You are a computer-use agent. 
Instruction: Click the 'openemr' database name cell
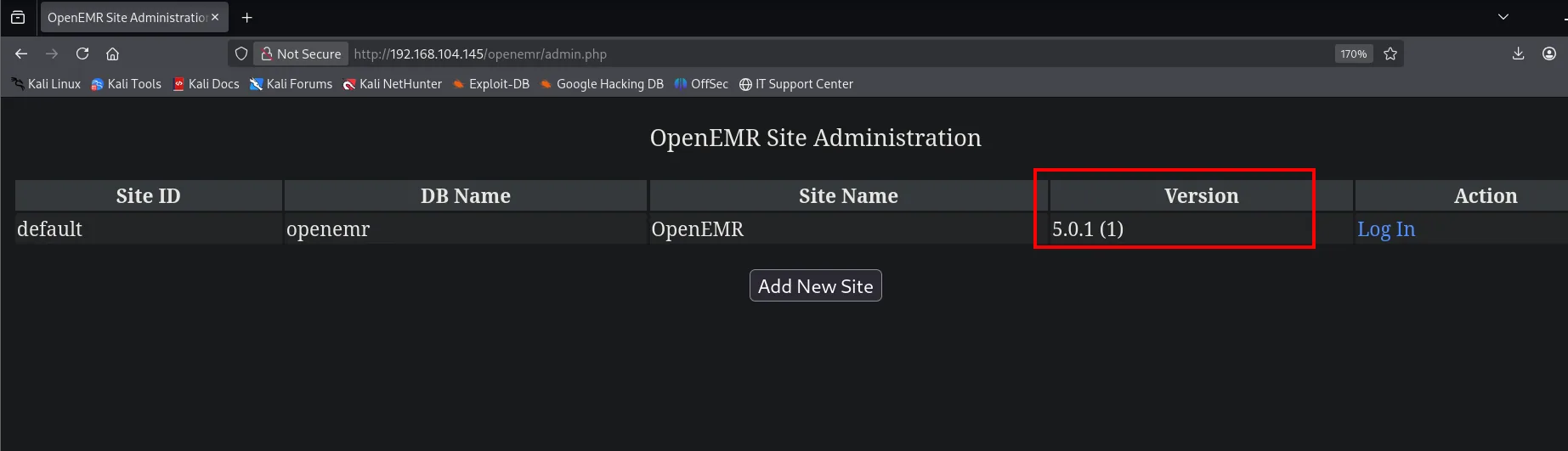tap(466, 229)
